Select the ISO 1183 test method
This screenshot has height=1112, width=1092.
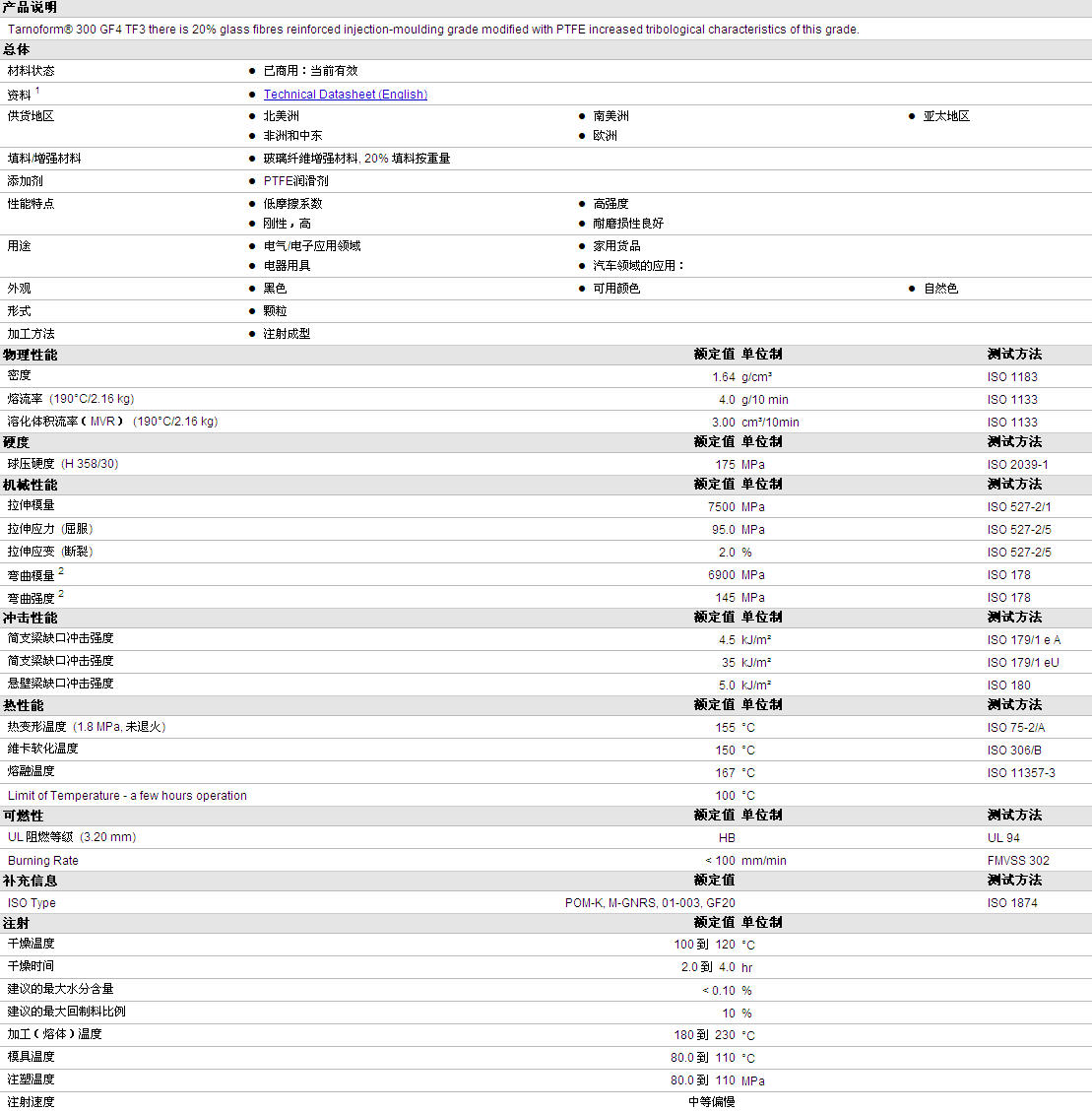pos(1012,377)
